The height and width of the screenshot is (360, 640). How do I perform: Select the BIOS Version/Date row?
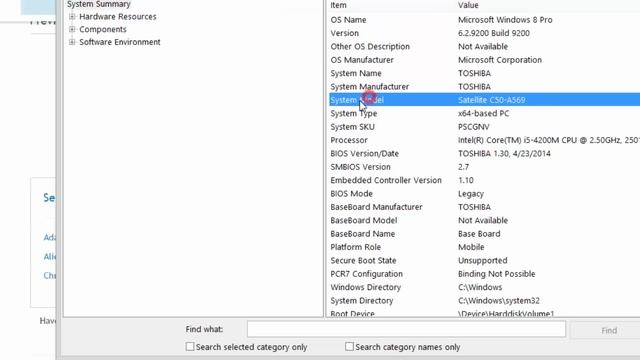point(484,154)
